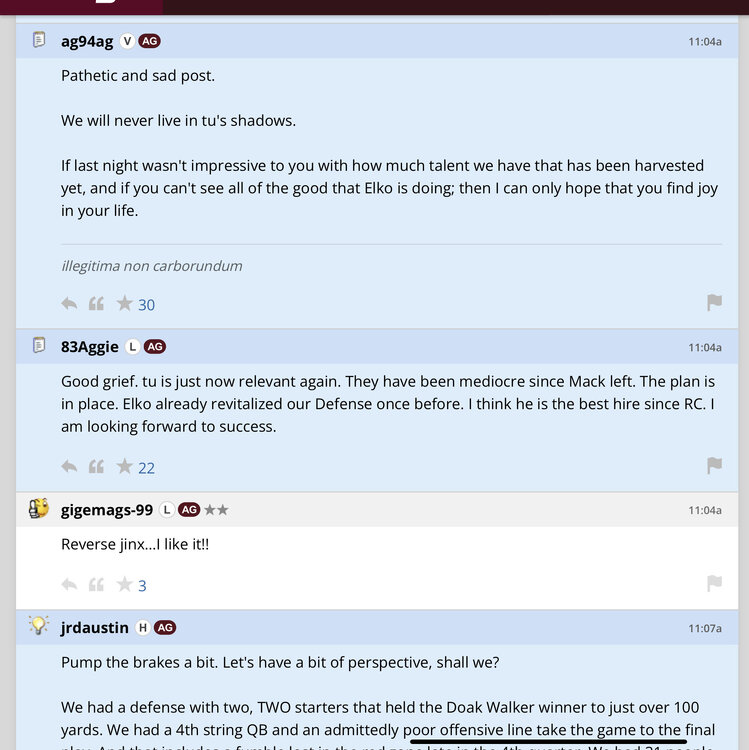The width and height of the screenshot is (749, 750).
Task: Reply to gigemags-99's post with the arrow
Action: (x=69, y=584)
